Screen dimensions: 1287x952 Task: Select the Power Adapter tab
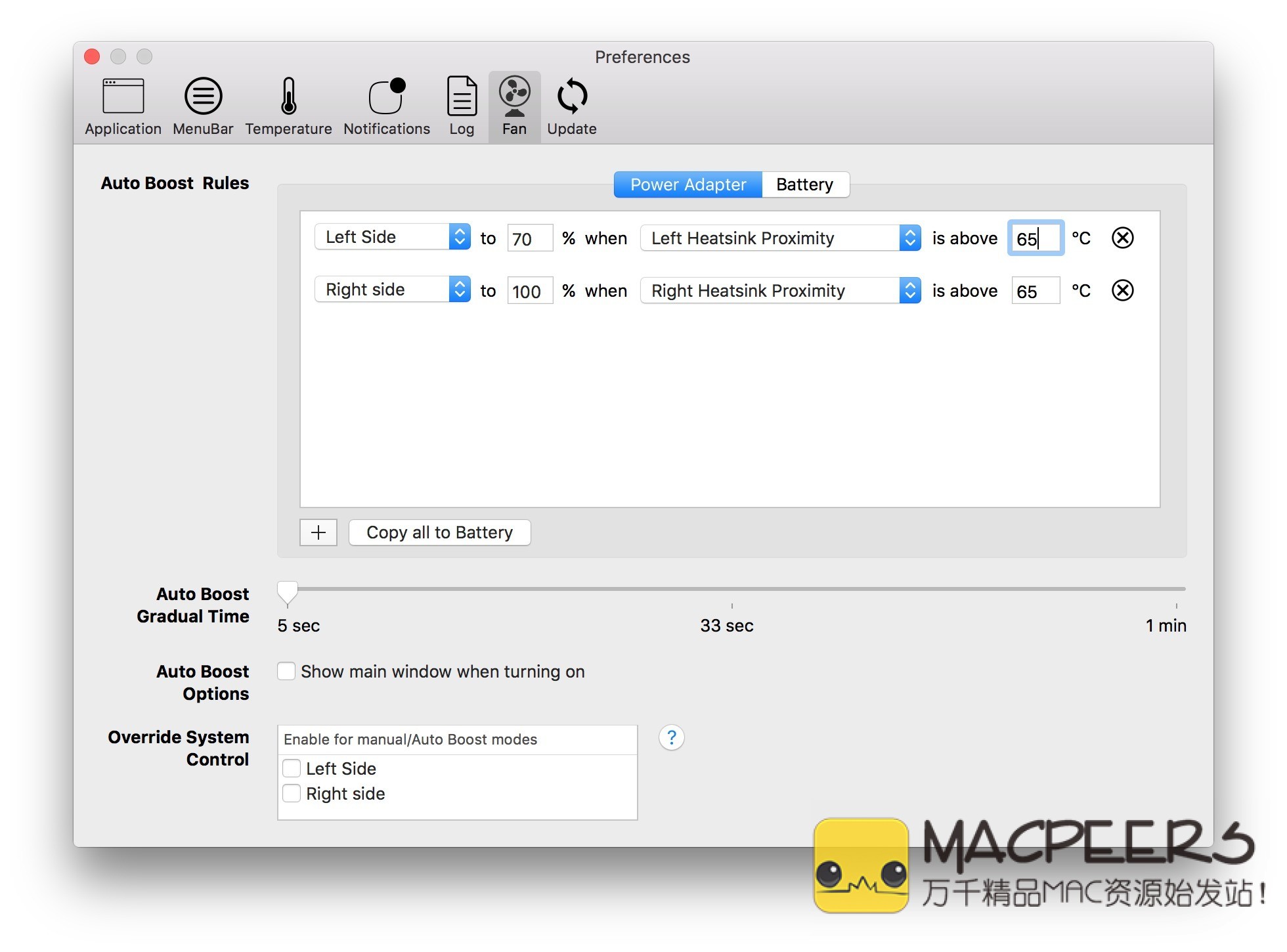click(687, 184)
